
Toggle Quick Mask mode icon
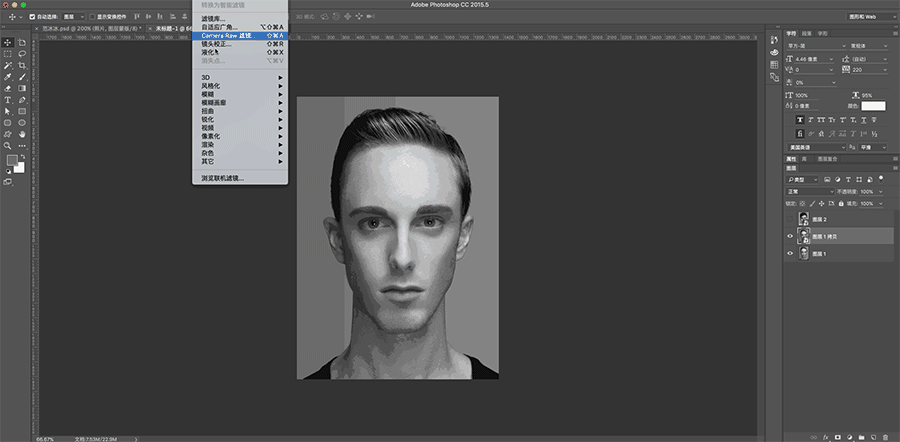click(x=7, y=182)
